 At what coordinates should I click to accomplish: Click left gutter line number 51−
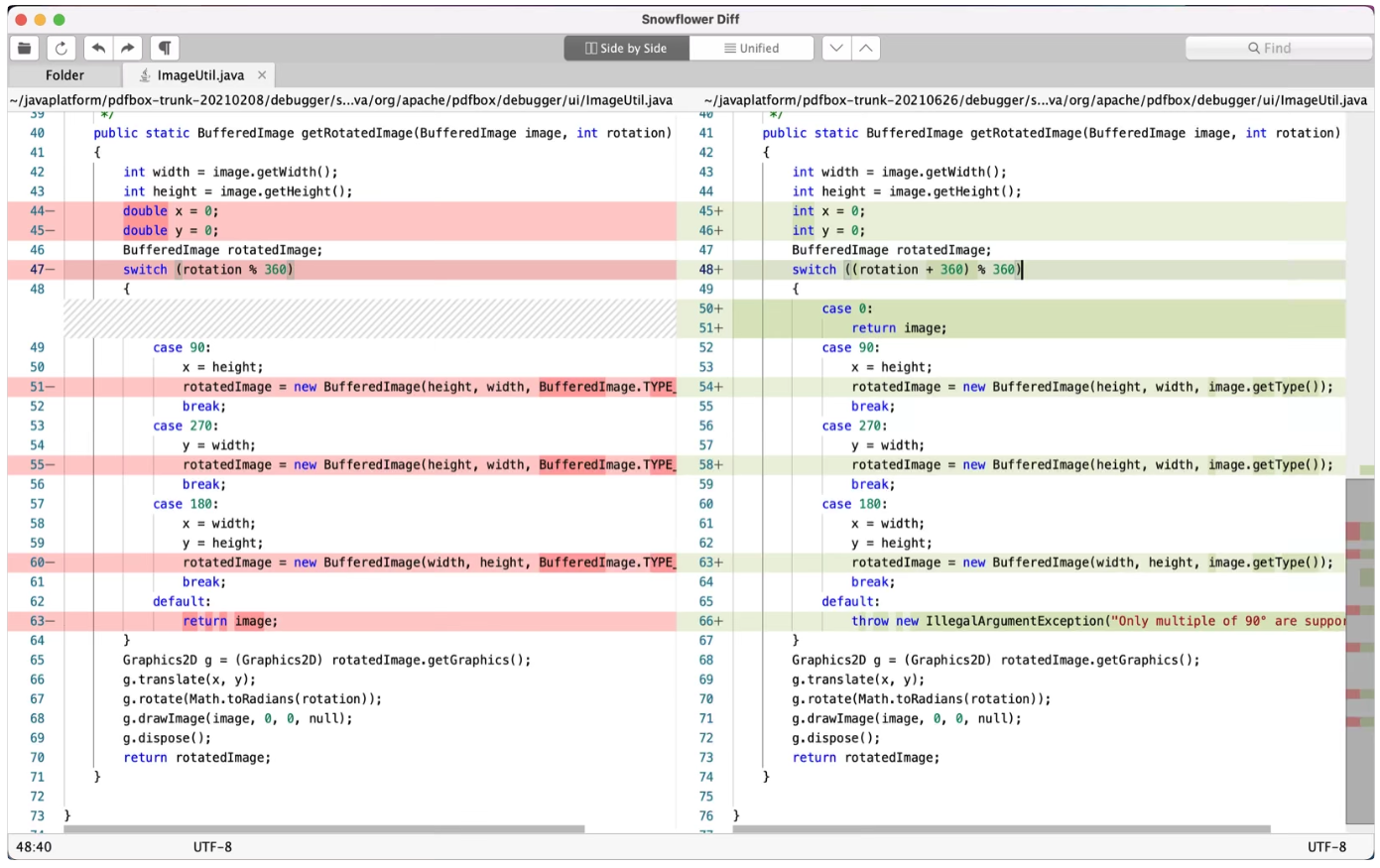[42, 387]
